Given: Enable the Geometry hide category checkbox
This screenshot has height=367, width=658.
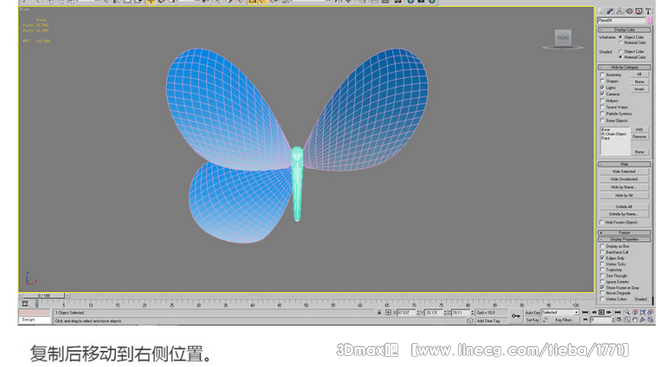Looking at the screenshot, I should [602, 75].
